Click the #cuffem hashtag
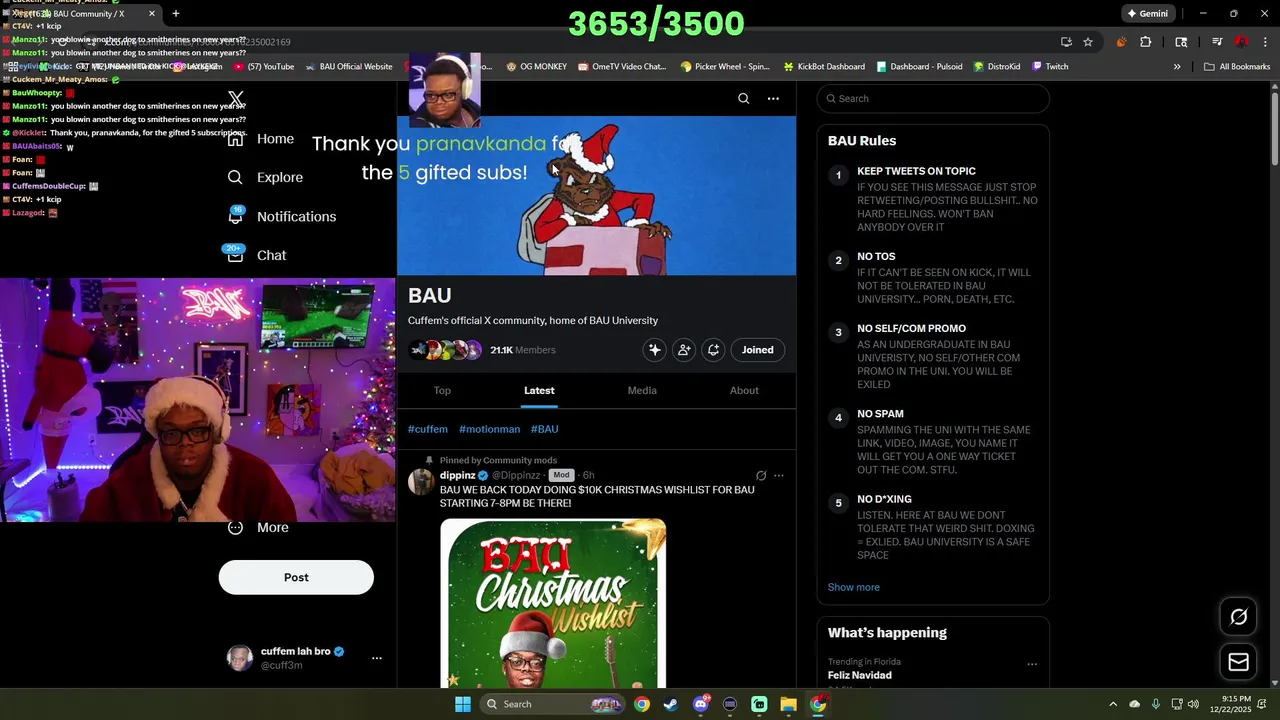1280x720 pixels. (x=428, y=429)
